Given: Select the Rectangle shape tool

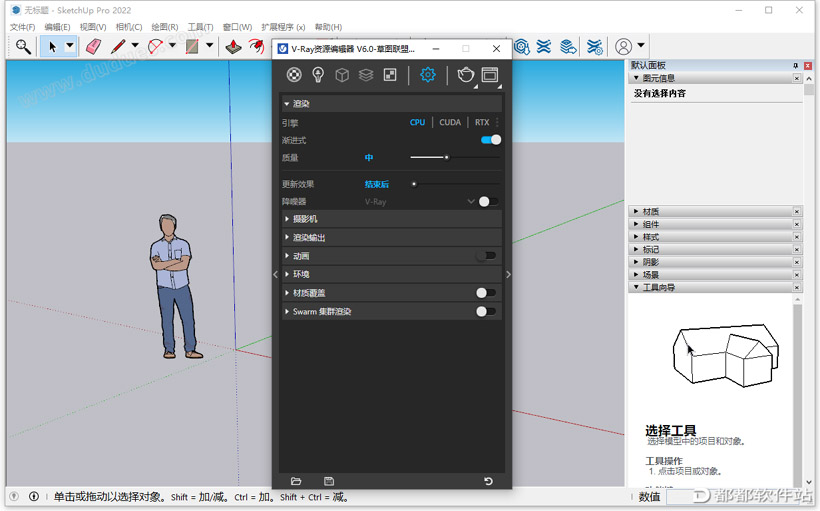Looking at the screenshot, I should (192, 47).
